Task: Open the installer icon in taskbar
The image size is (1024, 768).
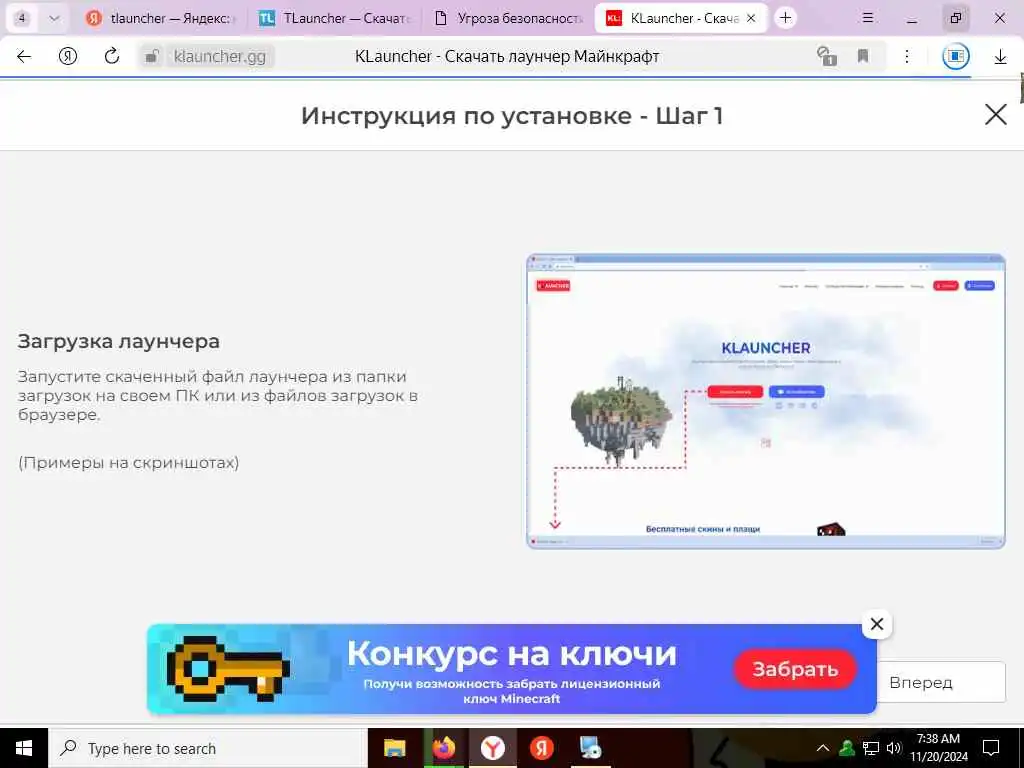Action: [591, 748]
